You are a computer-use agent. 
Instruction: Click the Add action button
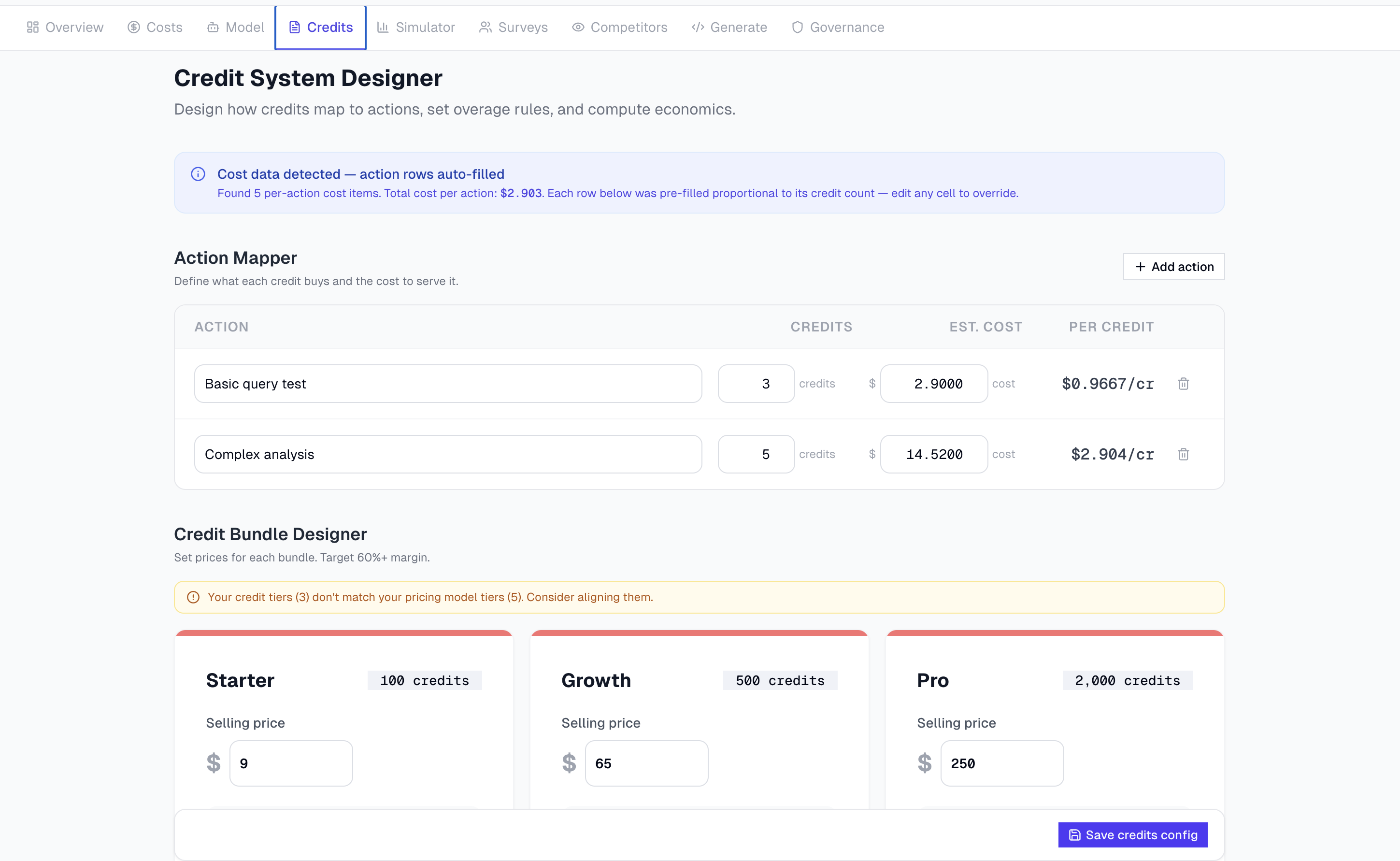point(1173,267)
